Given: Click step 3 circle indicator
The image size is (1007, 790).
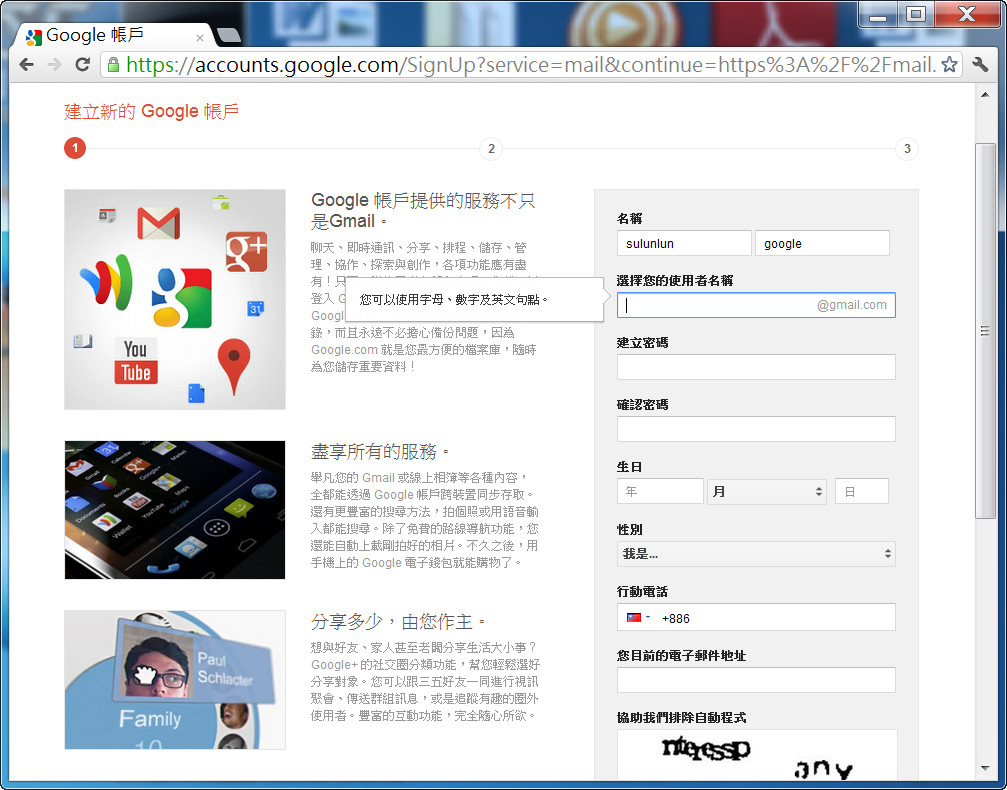Looking at the screenshot, I should 907,148.
